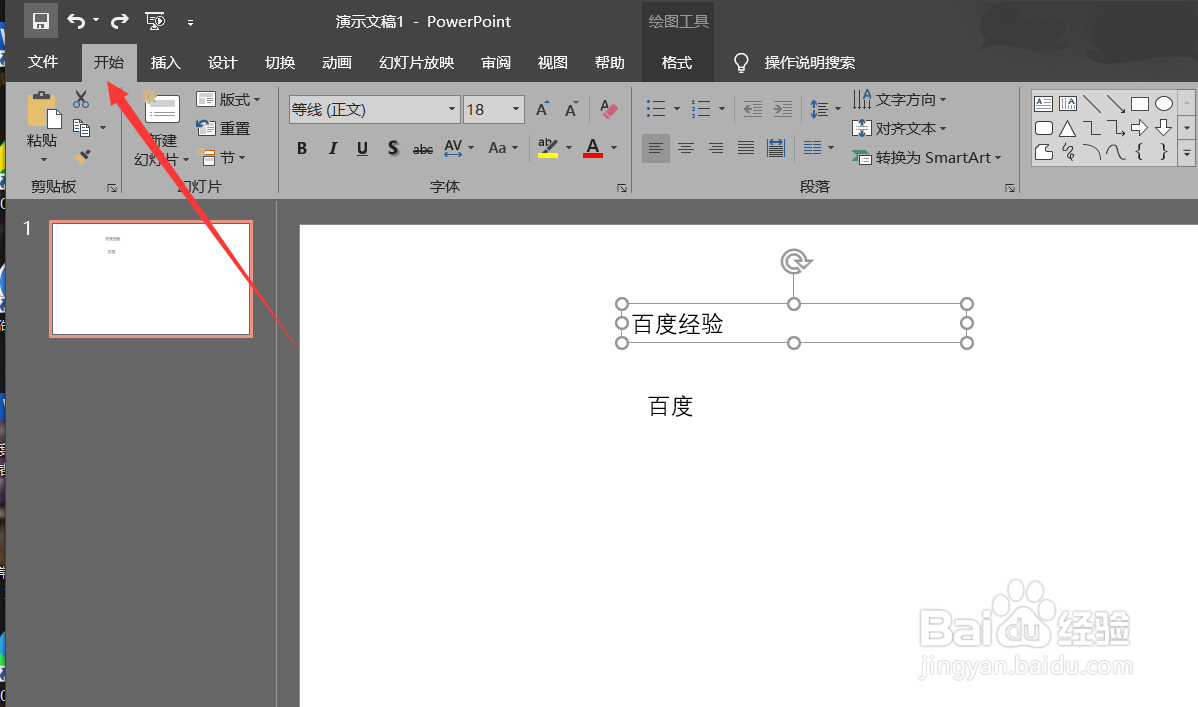Open the 节 section dropdown

click(x=222, y=157)
